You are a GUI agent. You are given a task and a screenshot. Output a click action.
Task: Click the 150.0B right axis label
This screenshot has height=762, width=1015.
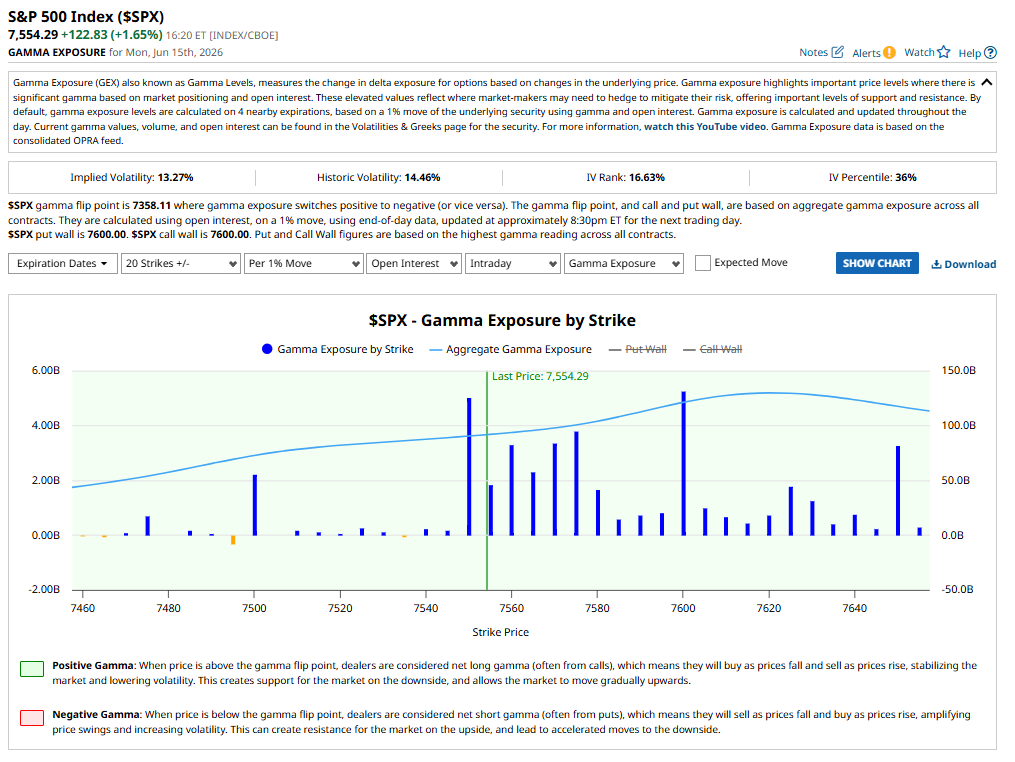[959, 370]
